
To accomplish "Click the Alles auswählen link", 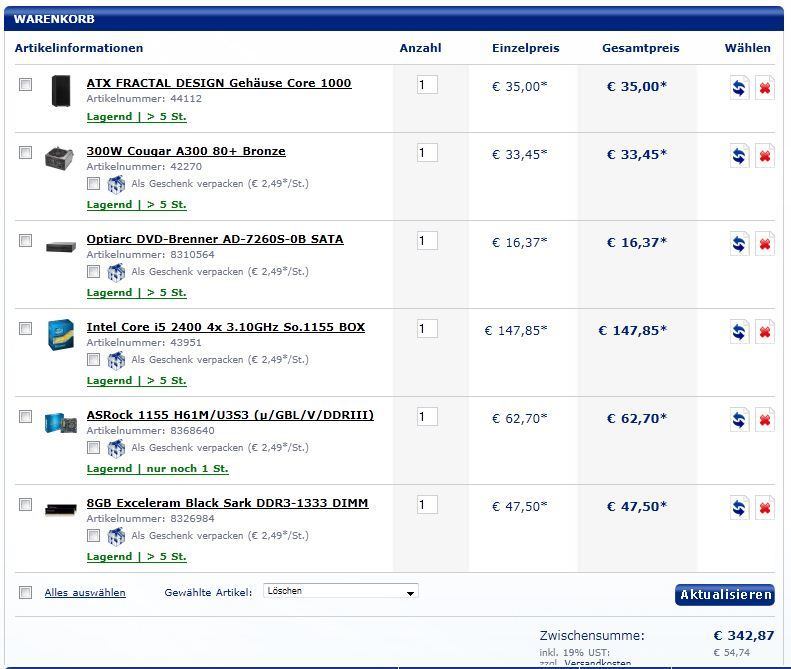I will (85, 593).
